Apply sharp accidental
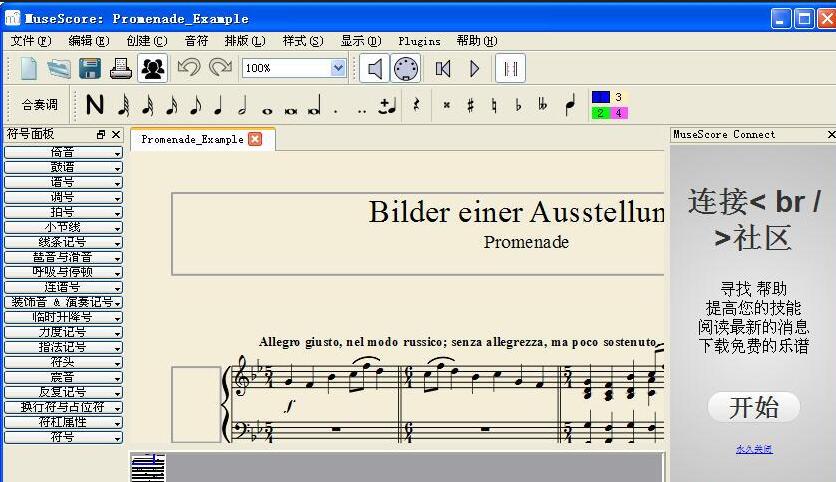 coord(470,105)
